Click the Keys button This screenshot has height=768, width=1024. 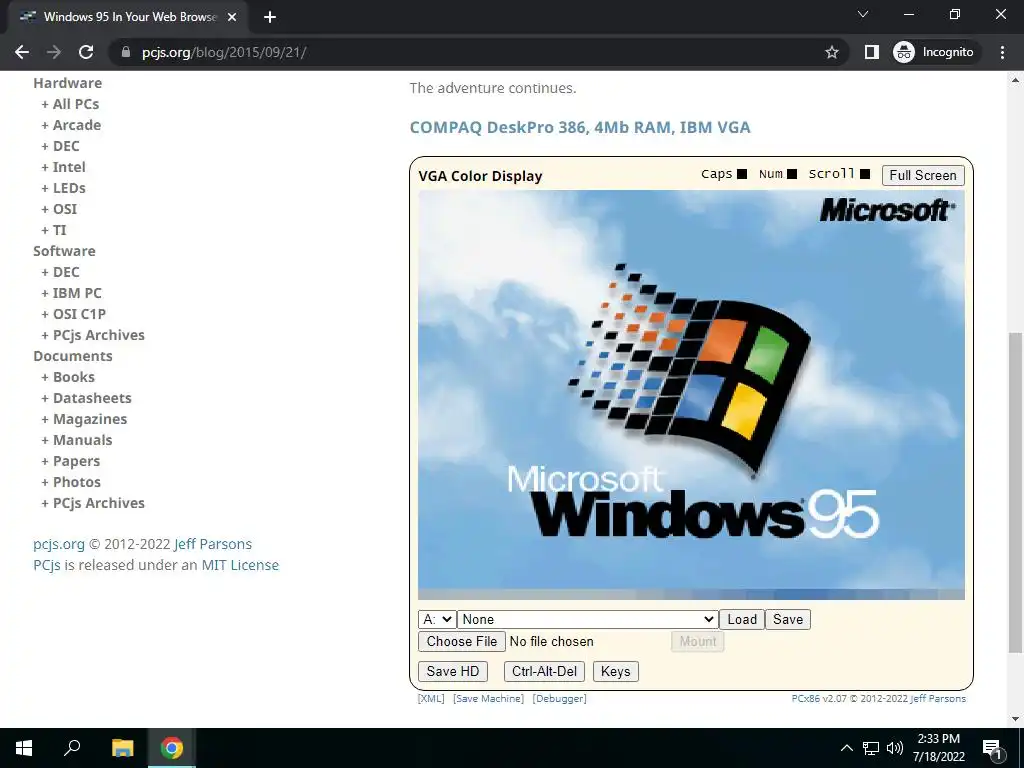point(615,671)
